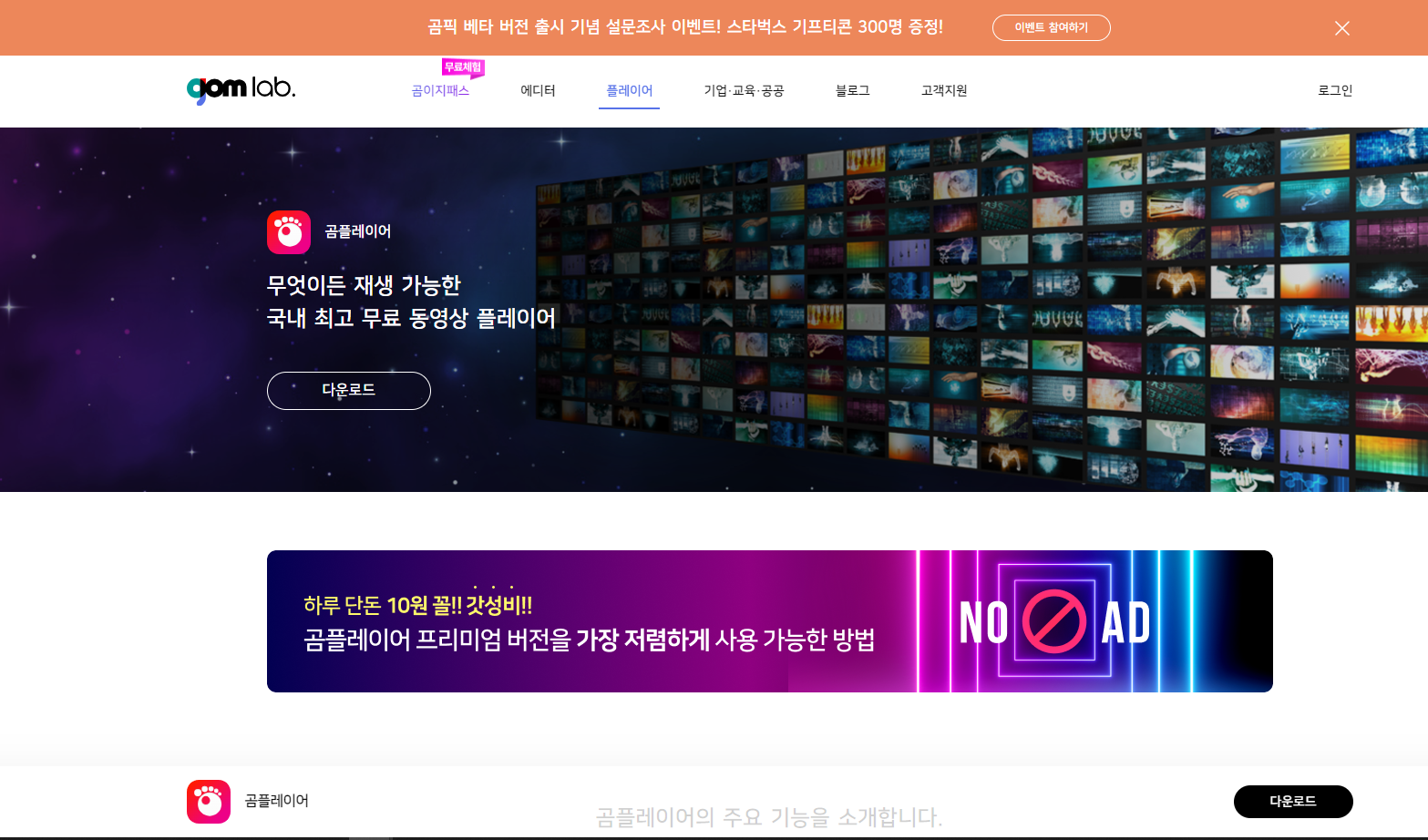Click the '무엇이든 재생 가능한' headline line
Screen dimensions: 1428x840
coord(364,285)
